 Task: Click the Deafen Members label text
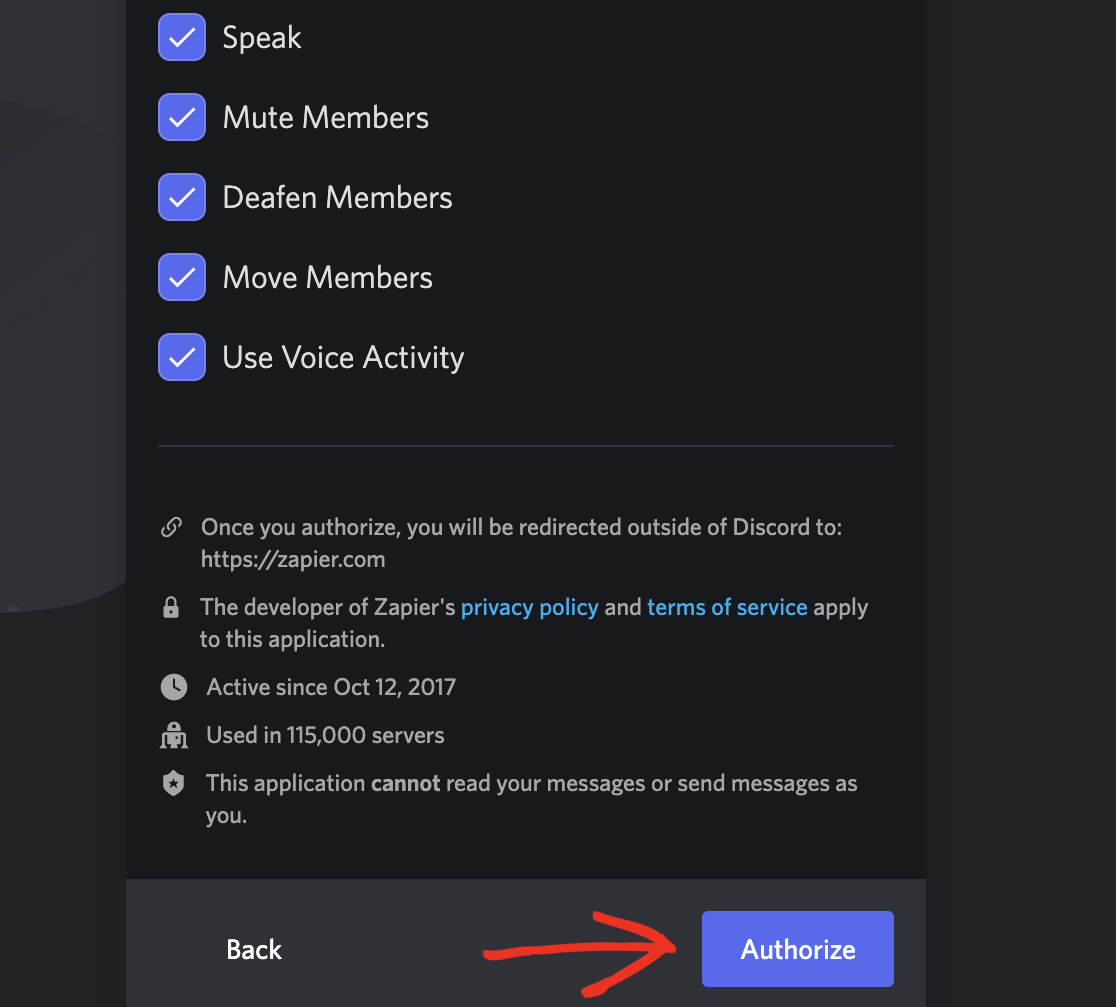[337, 197]
